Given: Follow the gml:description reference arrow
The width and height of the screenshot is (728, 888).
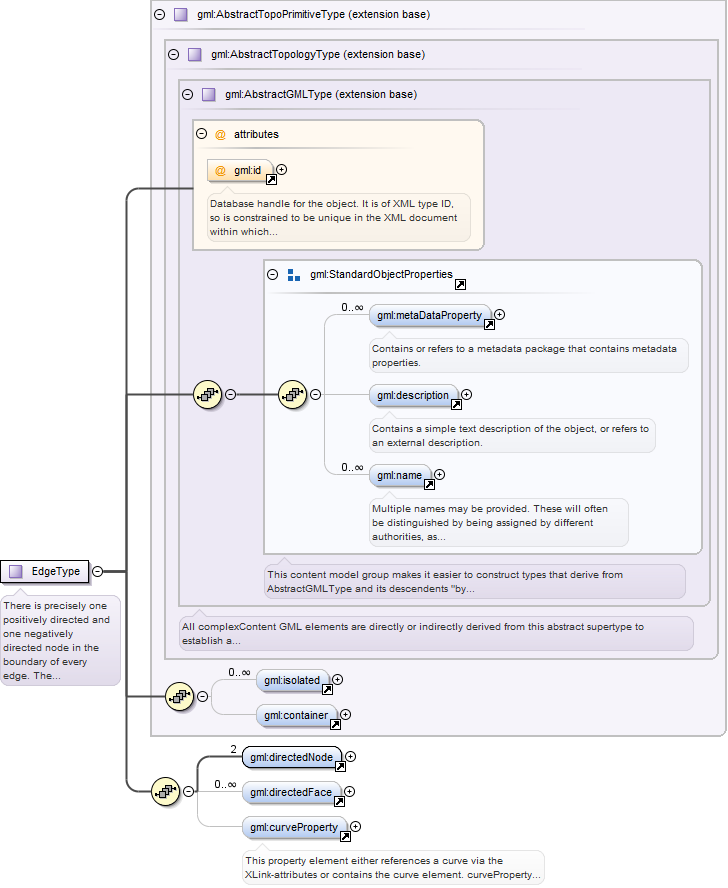Looking at the screenshot, I should coord(456,404).
